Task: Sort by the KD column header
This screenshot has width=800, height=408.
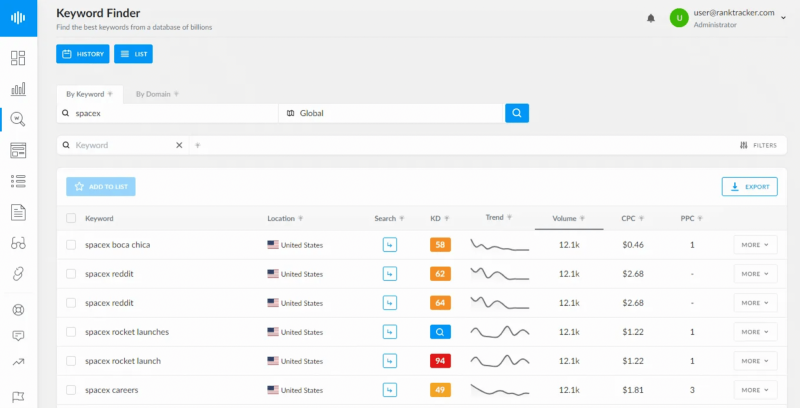Action: tap(439, 218)
